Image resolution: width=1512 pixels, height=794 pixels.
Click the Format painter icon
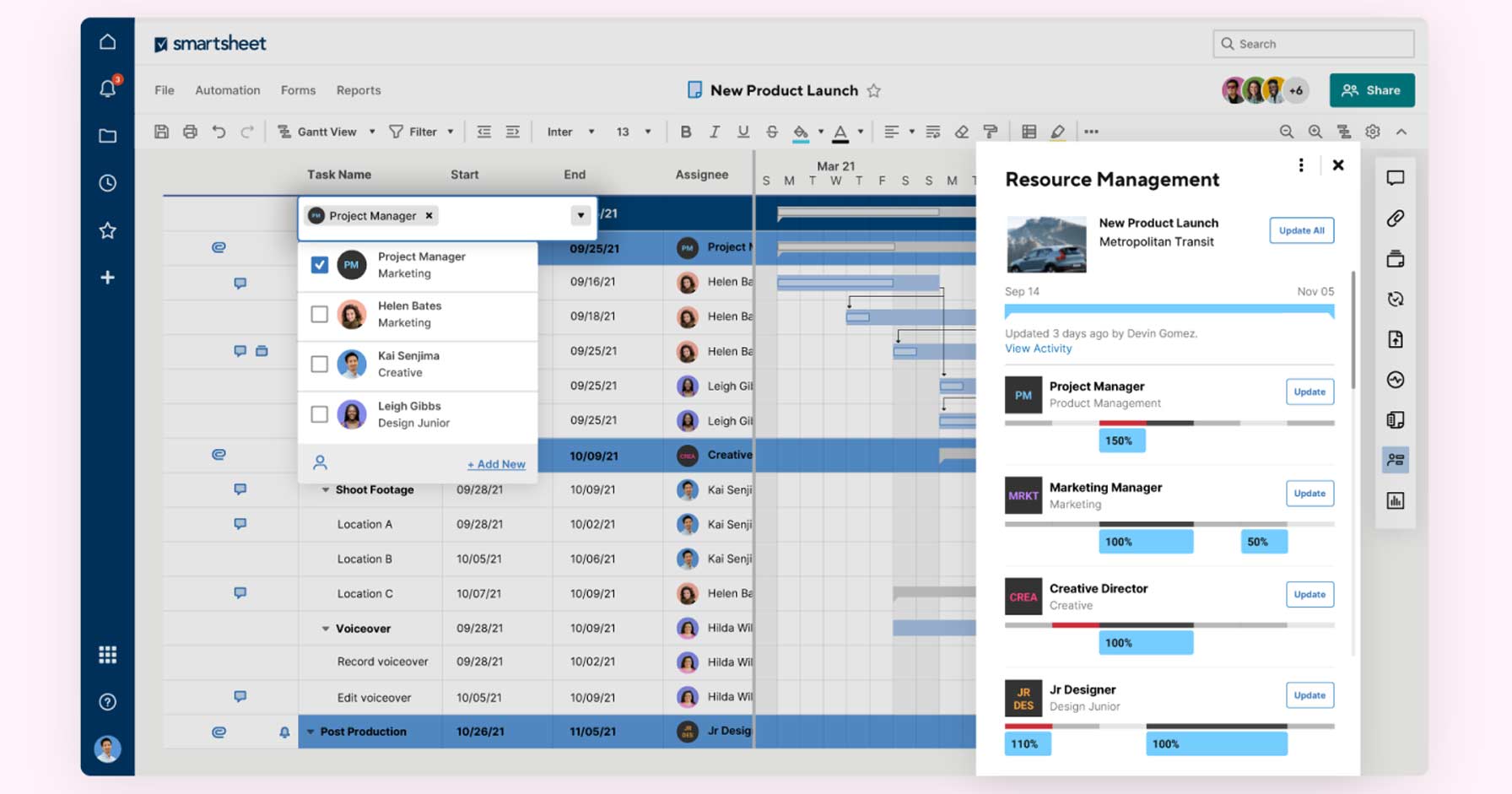tap(991, 132)
